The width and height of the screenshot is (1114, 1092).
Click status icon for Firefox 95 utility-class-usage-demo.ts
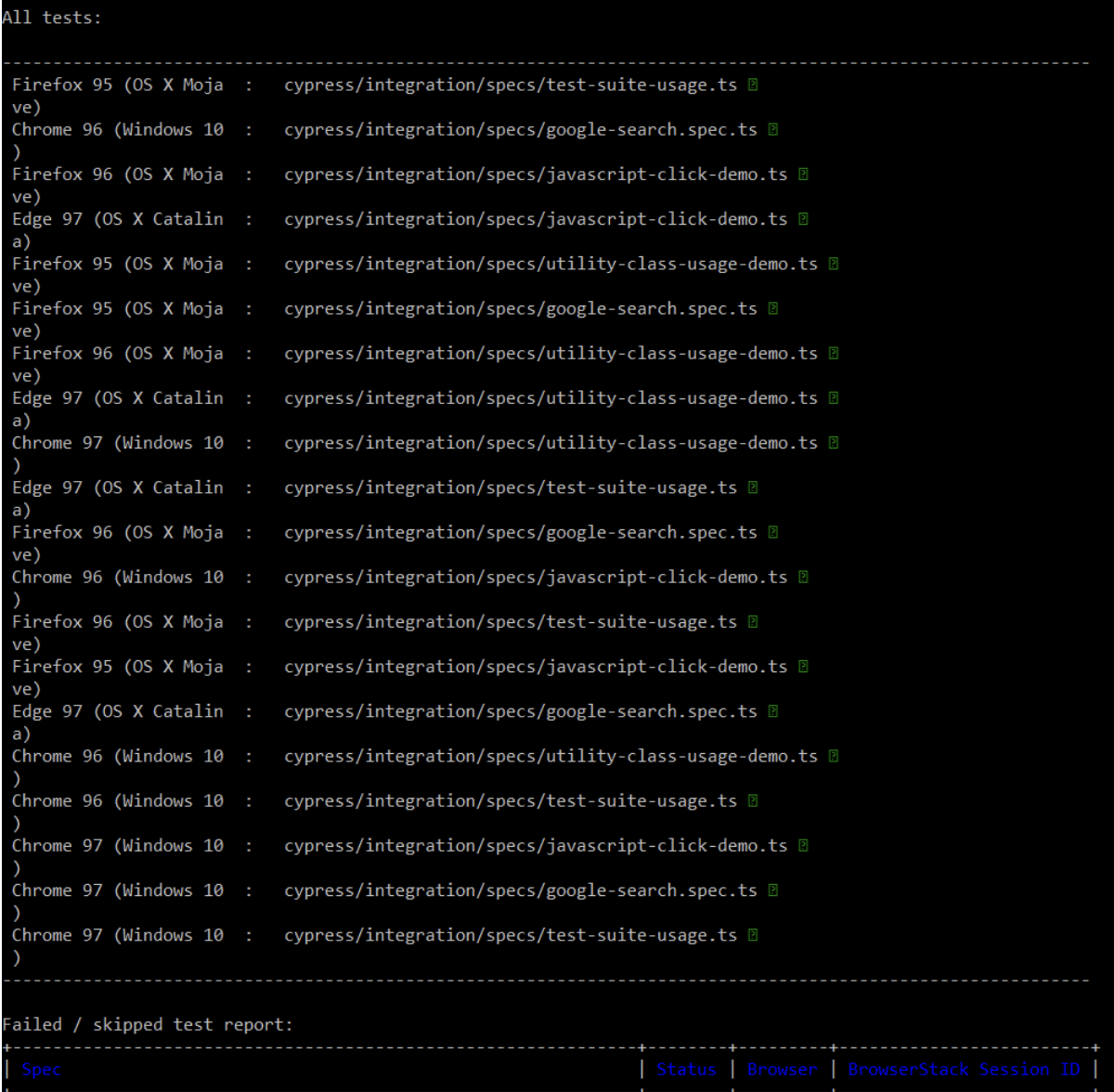coord(834,265)
